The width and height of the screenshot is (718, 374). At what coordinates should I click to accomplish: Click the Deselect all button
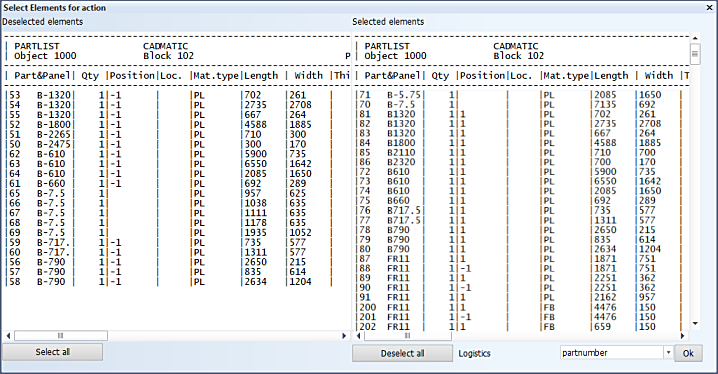[x=403, y=353]
